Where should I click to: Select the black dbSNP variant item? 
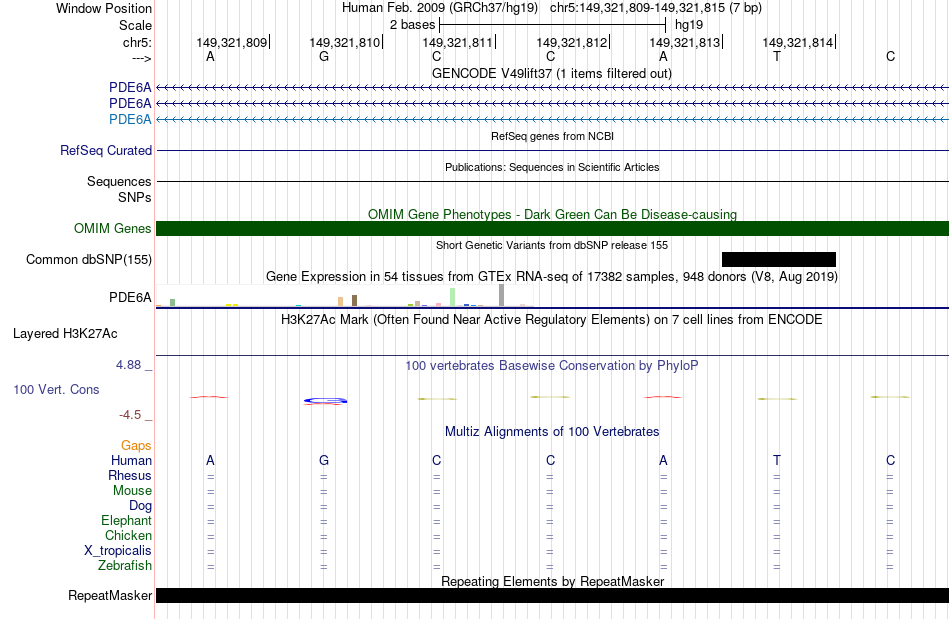pos(779,259)
